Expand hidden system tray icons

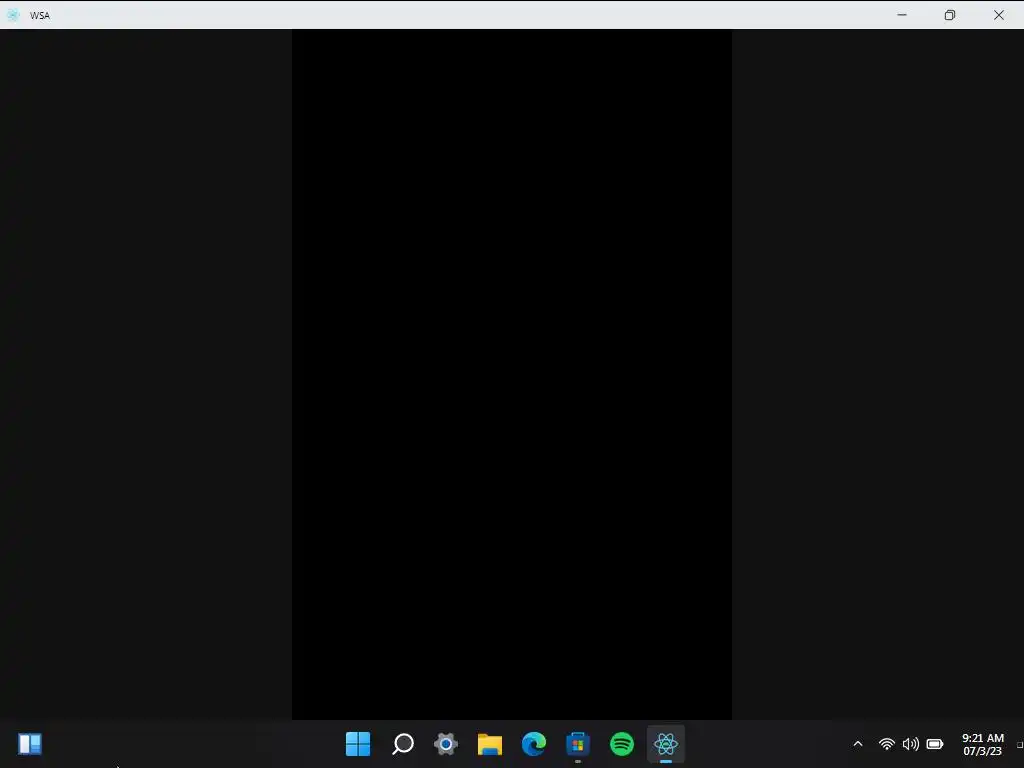pos(858,744)
